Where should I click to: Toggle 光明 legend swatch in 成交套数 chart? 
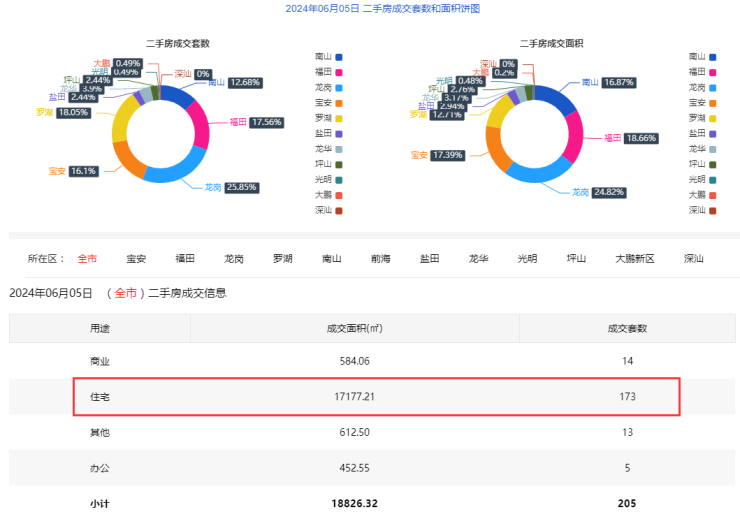(x=339, y=180)
